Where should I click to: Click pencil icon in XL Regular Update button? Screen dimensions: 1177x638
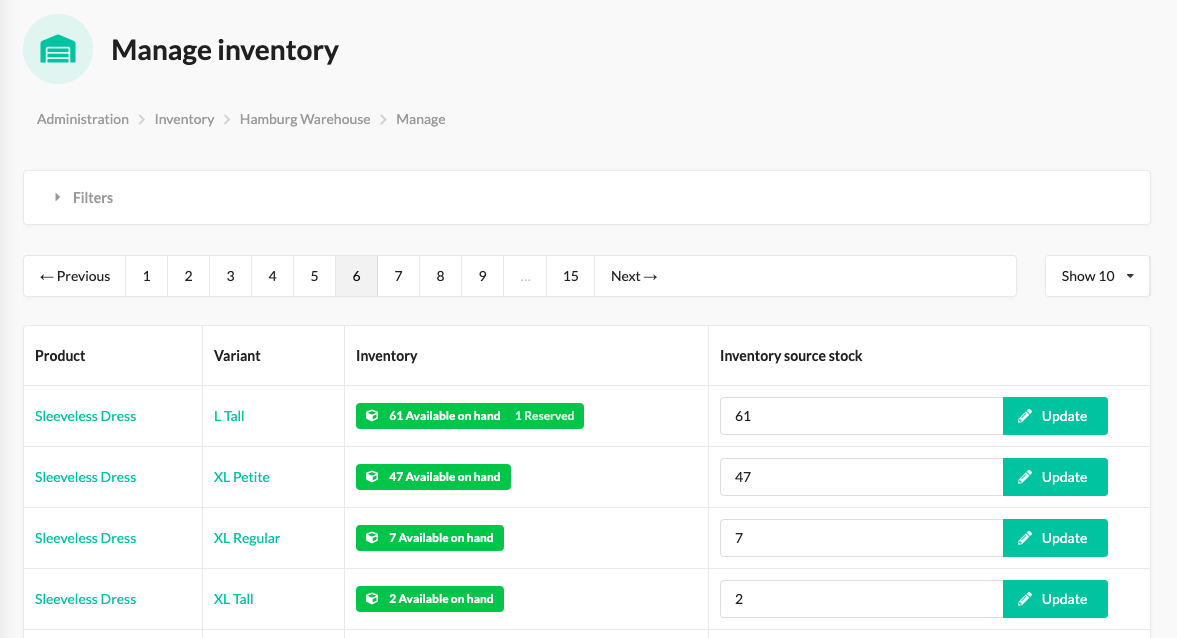point(1025,538)
